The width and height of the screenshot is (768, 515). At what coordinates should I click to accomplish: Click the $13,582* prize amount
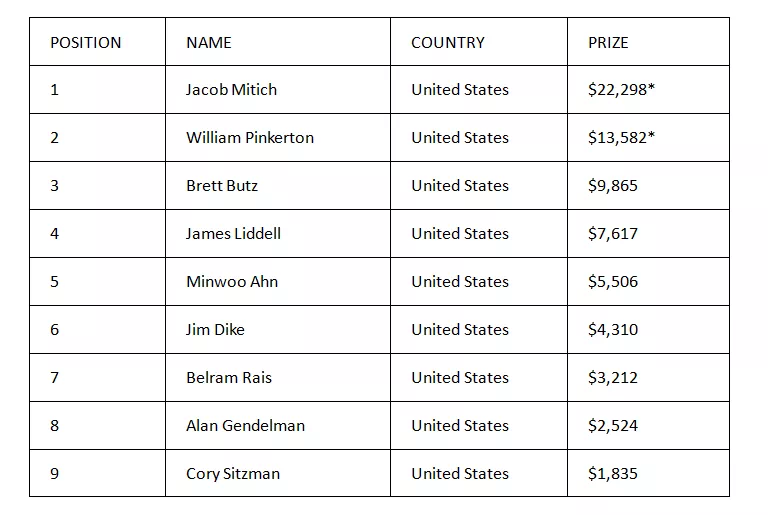tap(621, 138)
